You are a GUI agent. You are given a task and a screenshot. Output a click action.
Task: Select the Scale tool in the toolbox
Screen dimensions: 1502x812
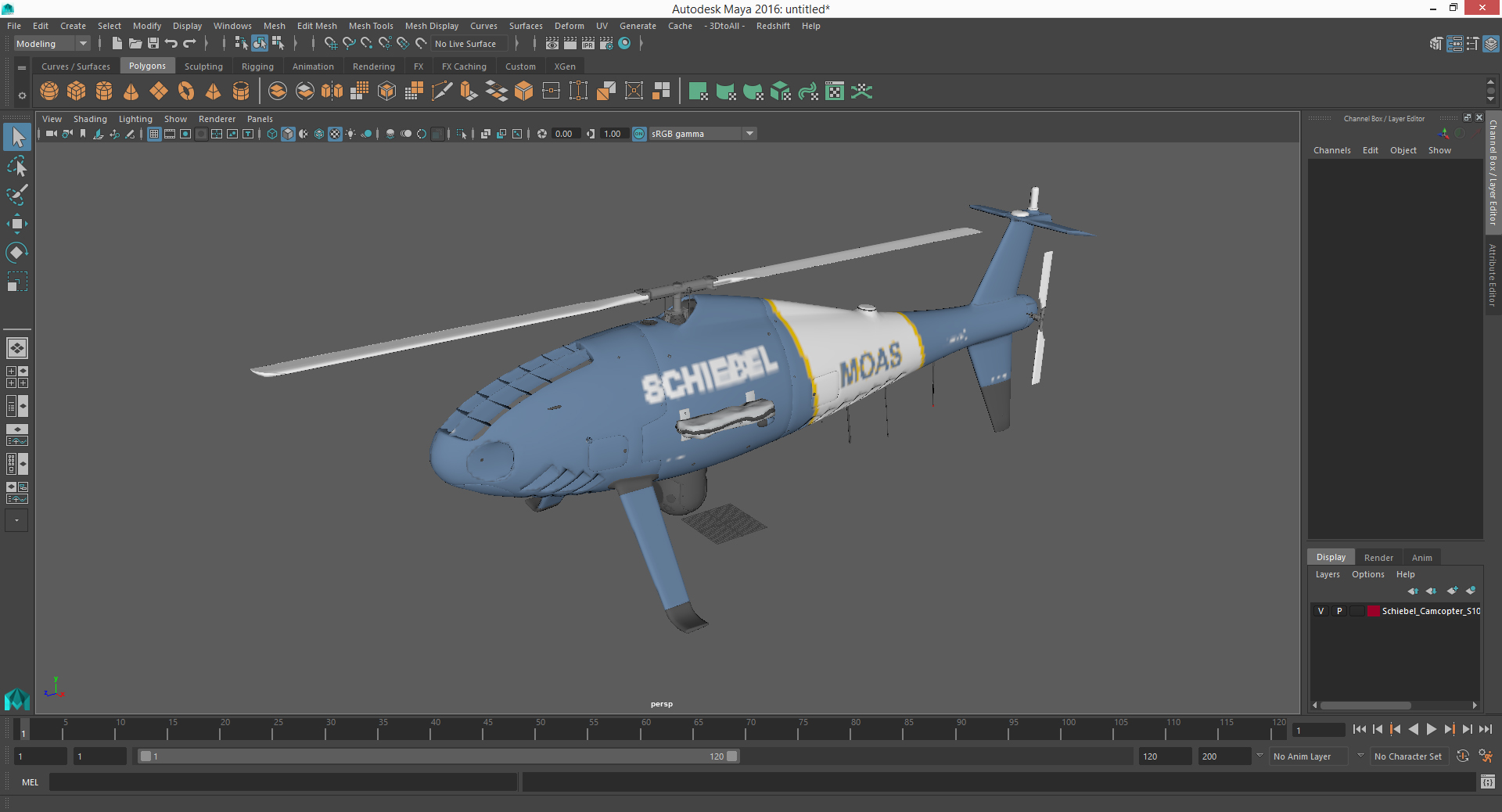point(17,282)
